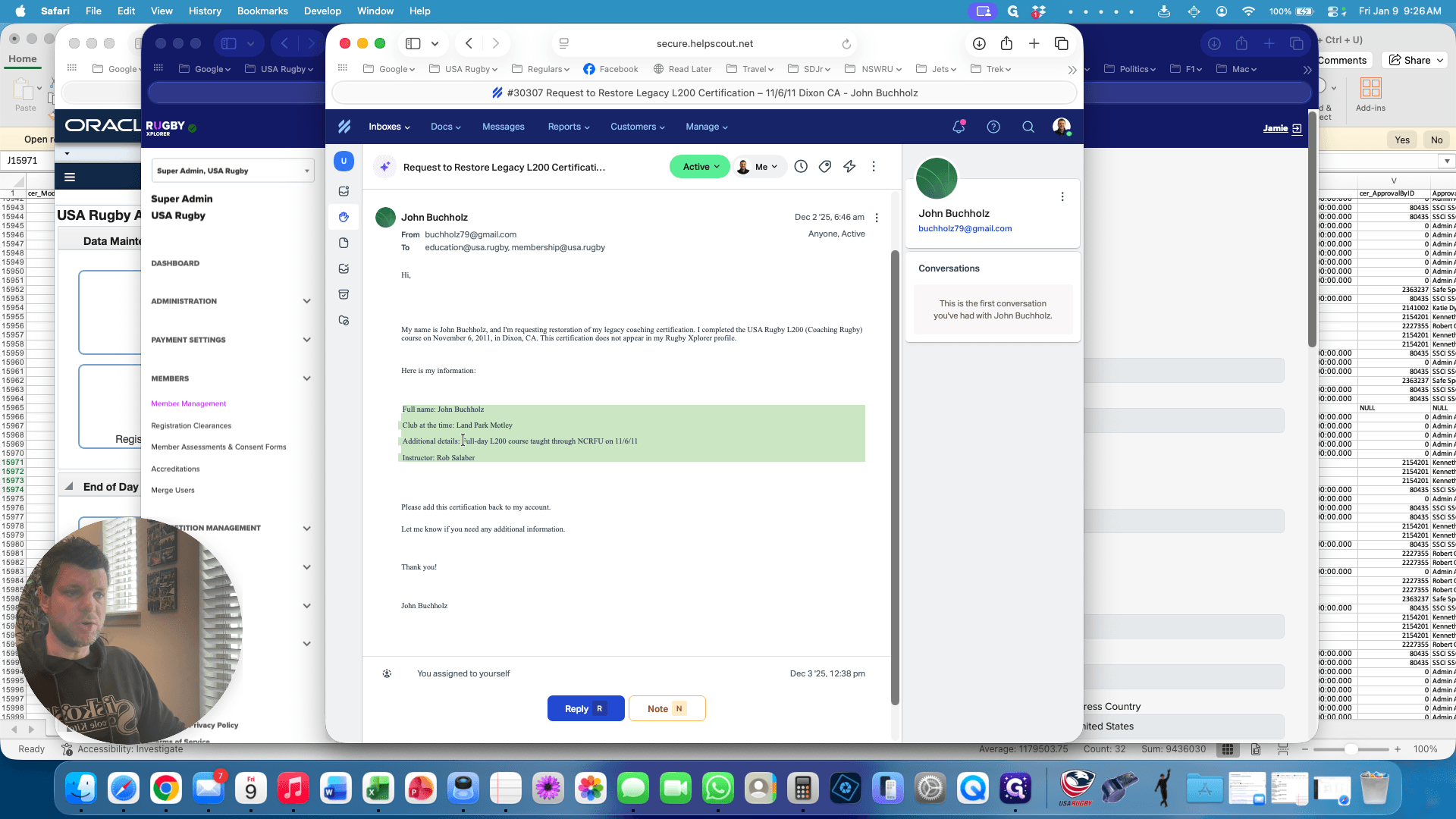This screenshot has height=819, width=1456.
Task: Click the tag icon in conversation toolbar
Action: pos(825,166)
